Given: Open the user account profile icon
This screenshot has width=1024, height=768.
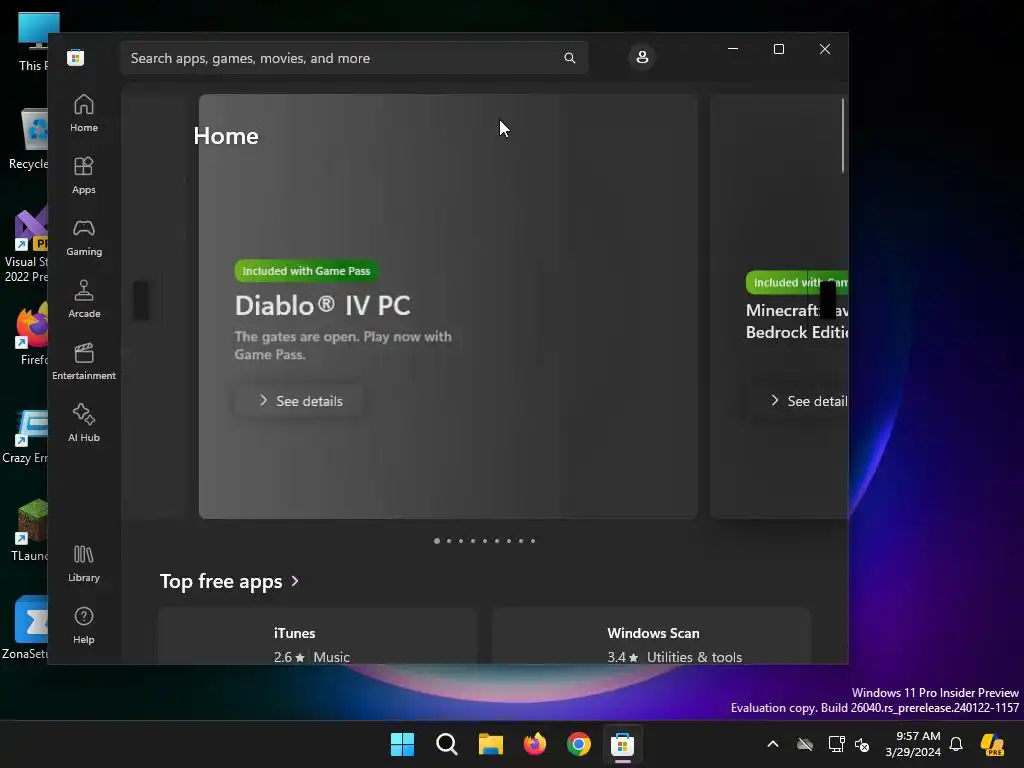Looking at the screenshot, I should point(642,57).
